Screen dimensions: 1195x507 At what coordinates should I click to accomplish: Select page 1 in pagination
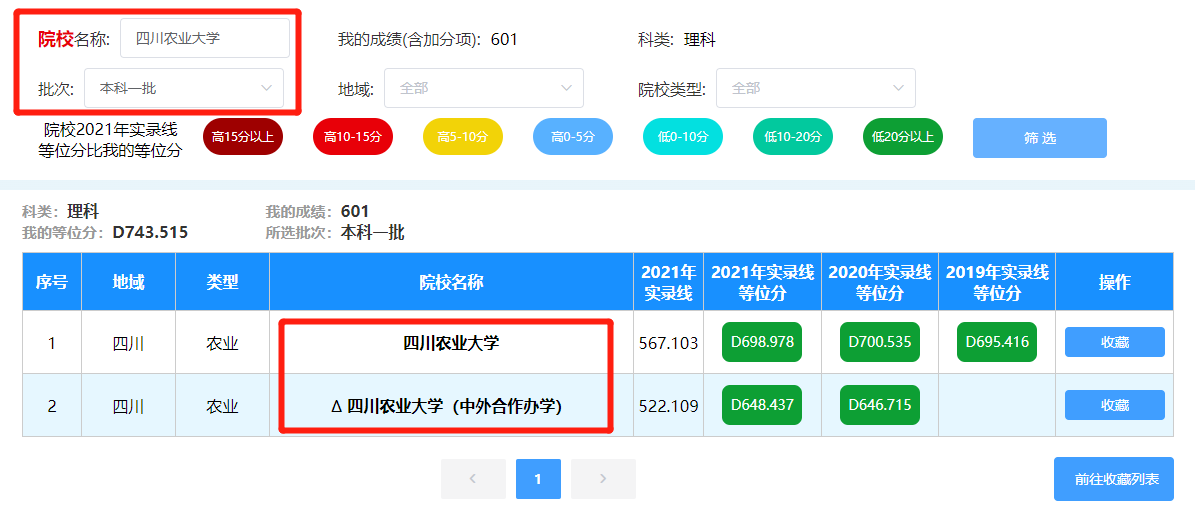538,479
